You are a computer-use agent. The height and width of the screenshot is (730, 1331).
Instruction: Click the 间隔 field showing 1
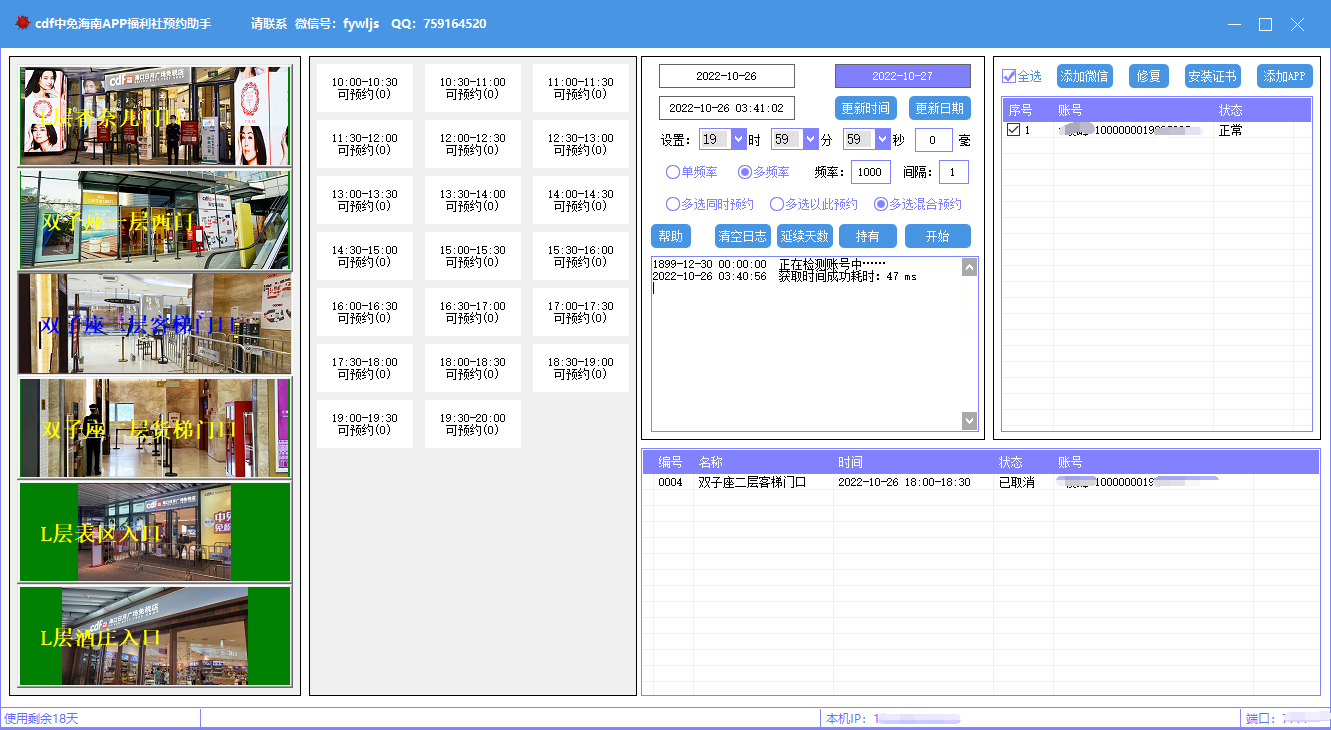pyautogui.click(x=954, y=172)
